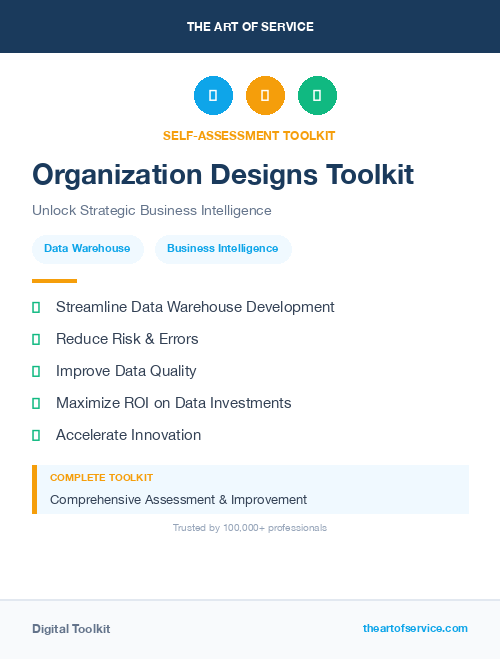Select the Business Intelligence tag

coord(223,249)
